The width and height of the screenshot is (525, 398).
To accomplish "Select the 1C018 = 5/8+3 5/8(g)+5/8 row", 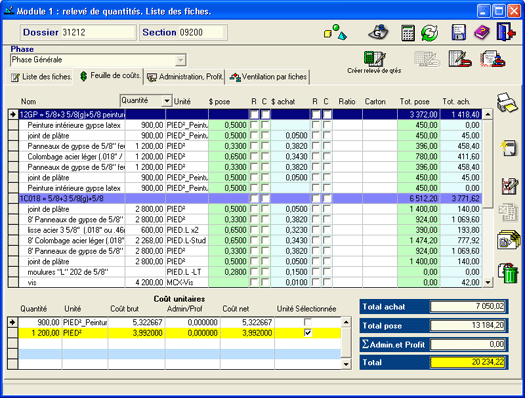I will coord(250,198).
